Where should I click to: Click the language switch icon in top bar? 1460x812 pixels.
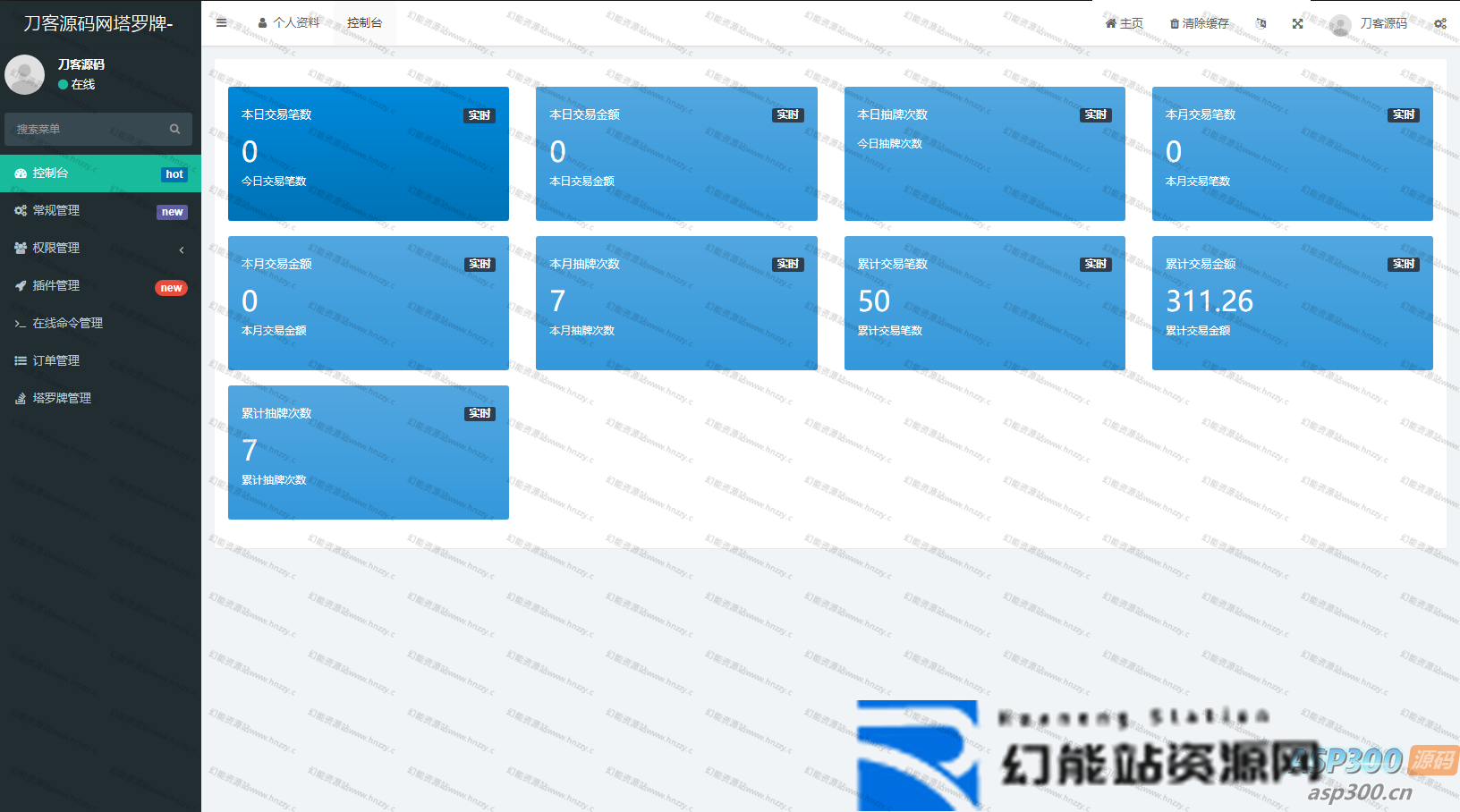click(x=1261, y=23)
